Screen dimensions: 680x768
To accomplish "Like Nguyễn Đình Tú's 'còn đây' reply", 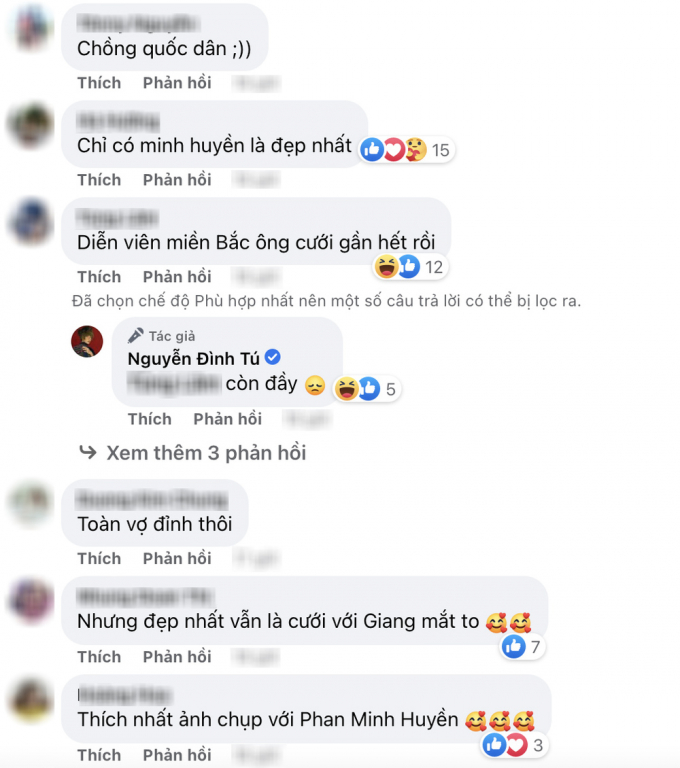I will [x=149, y=419].
